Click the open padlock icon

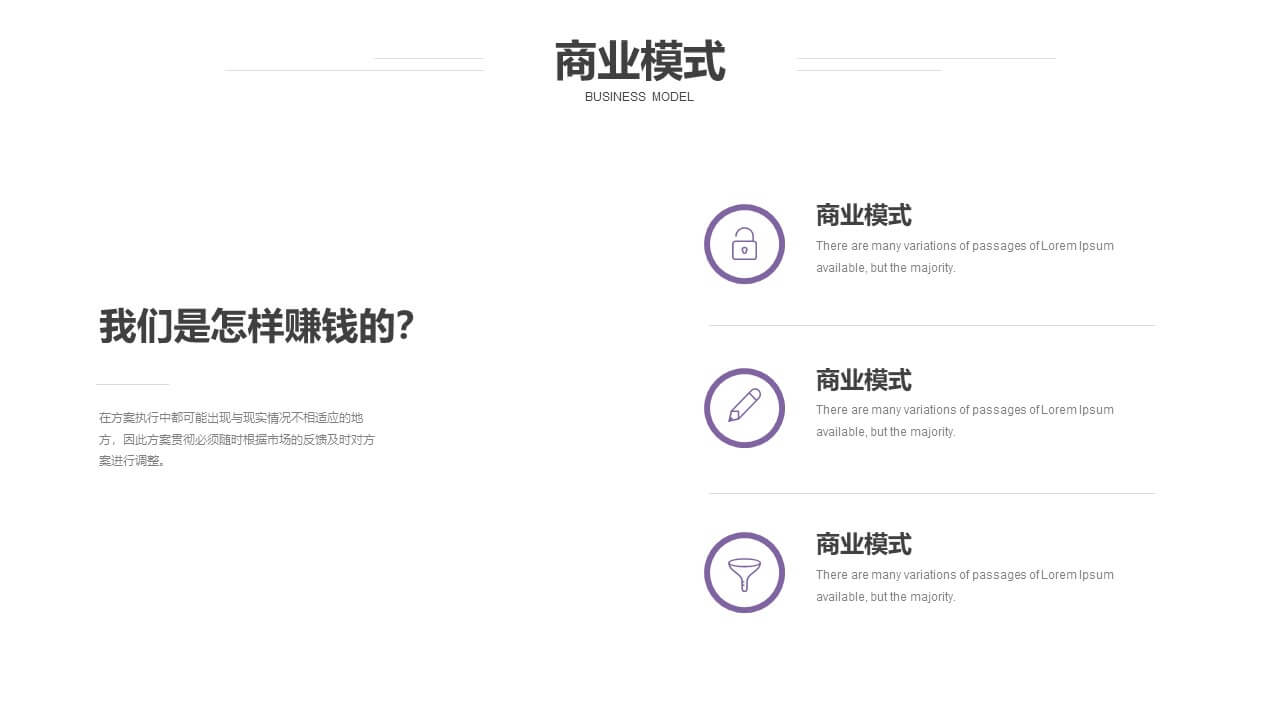pos(744,244)
